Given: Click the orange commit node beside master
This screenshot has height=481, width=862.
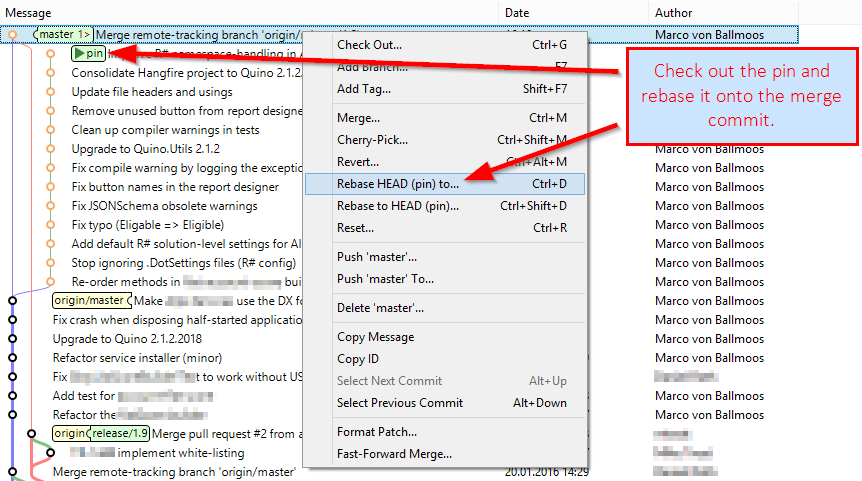Looking at the screenshot, I should click(x=12, y=35).
